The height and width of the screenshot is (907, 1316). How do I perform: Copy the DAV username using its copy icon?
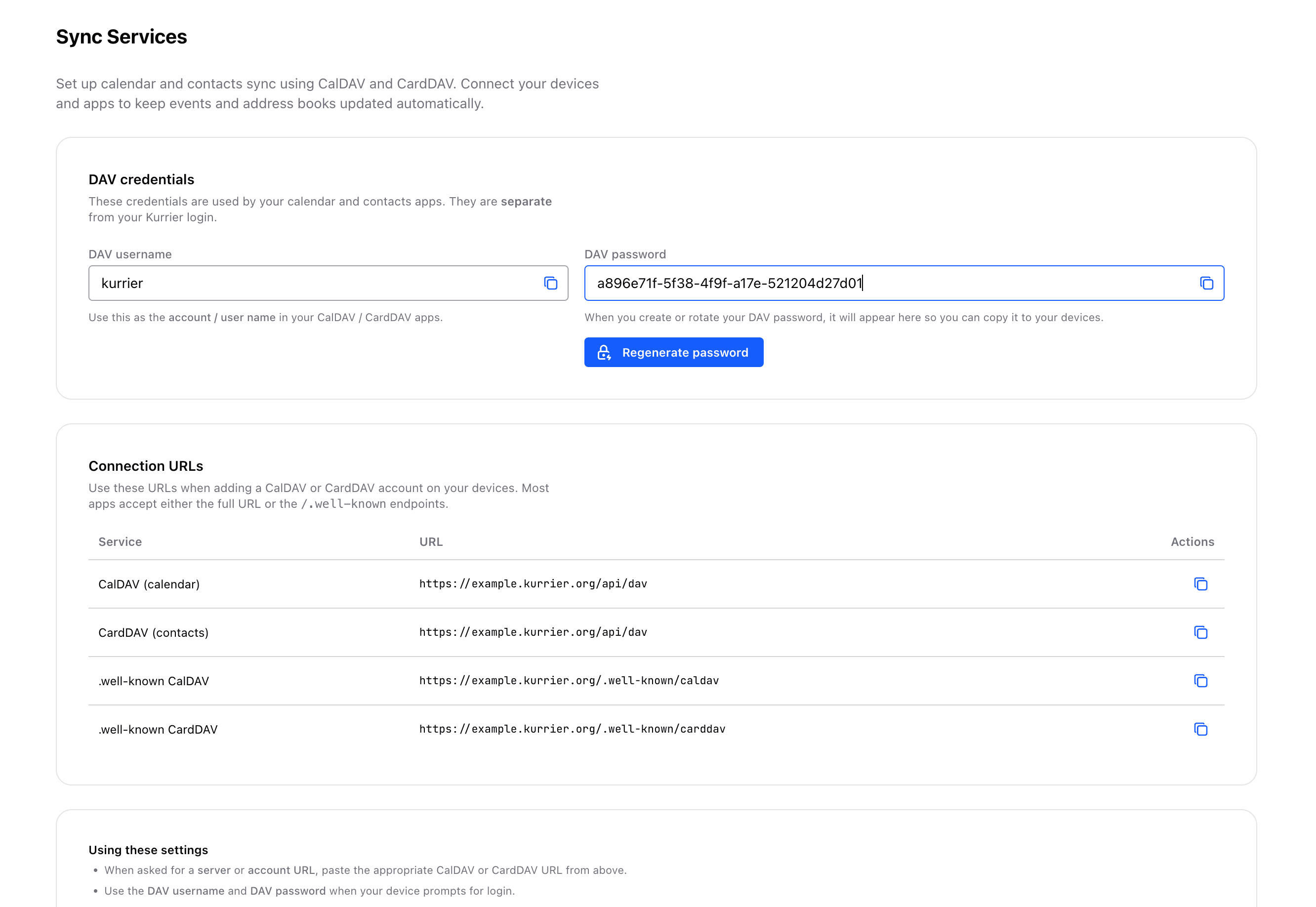pyautogui.click(x=550, y=283)
